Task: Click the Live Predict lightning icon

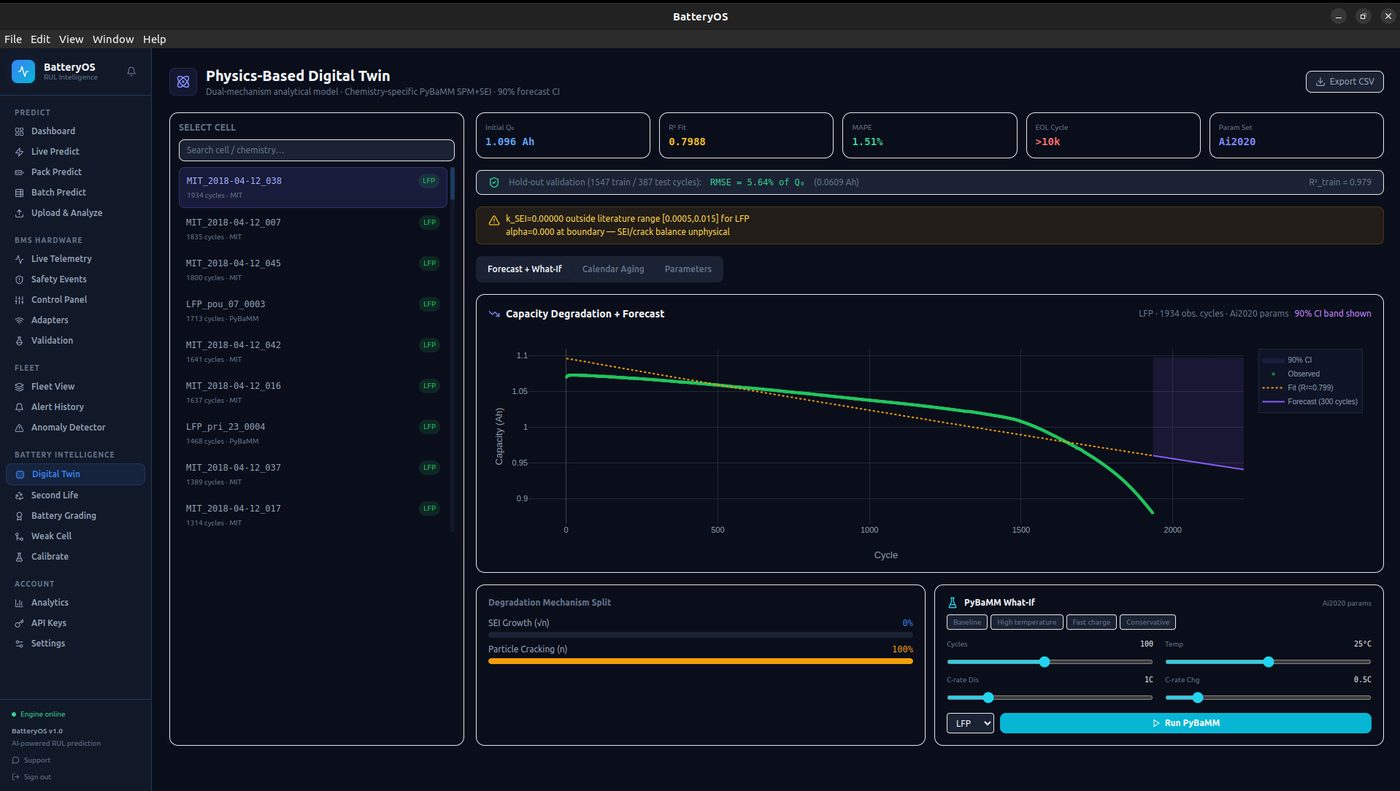Action: pos(20,152)
